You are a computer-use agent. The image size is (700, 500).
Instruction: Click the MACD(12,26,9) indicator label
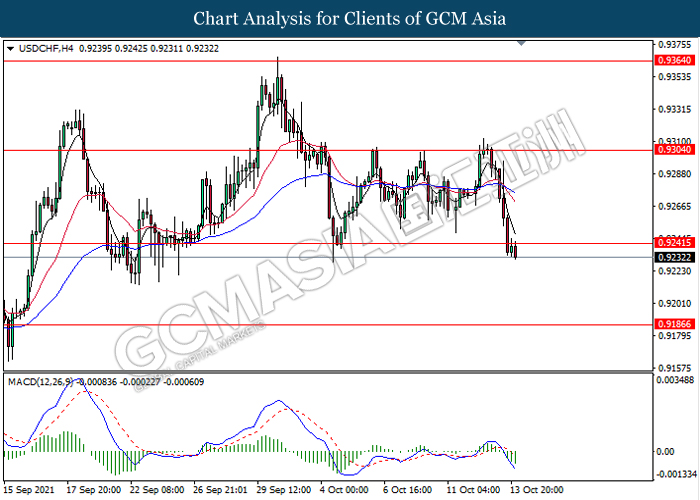click(x=41, y=382)
